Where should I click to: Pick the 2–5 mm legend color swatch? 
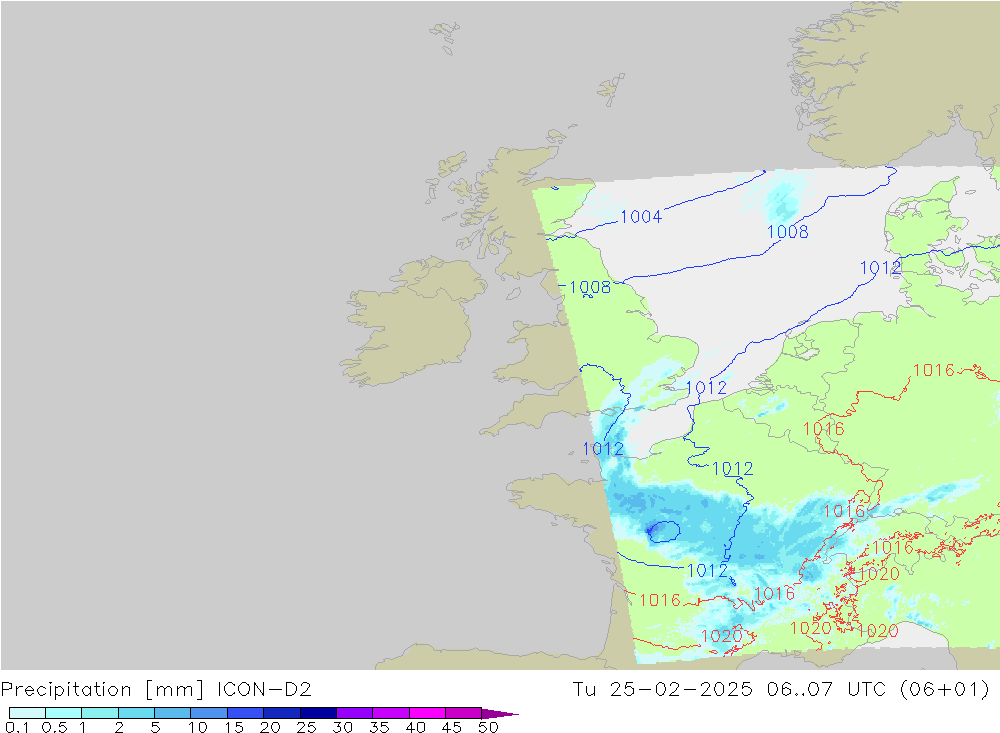[x=136, y=713]
